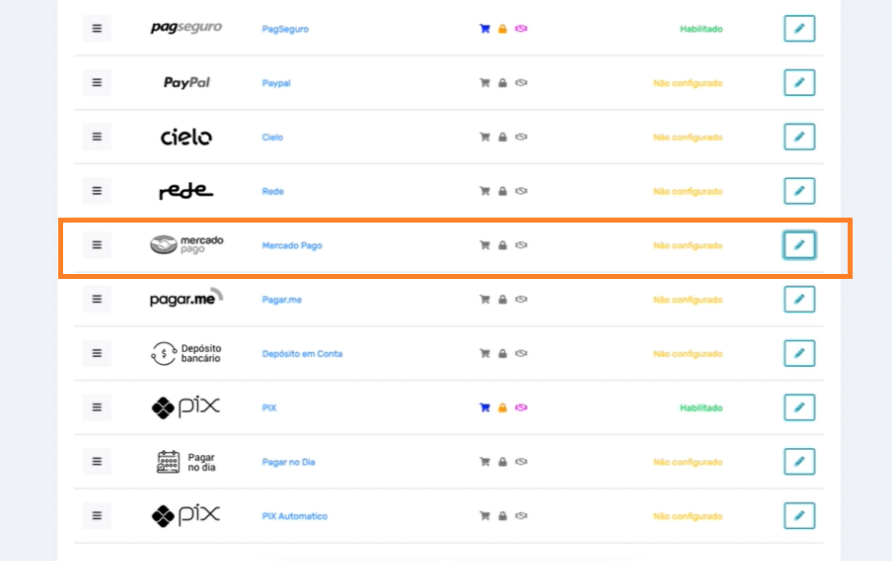Open the Mercado Pago link
The height and width of the screenshot is (561, 892).
click(x=292, y=245)
